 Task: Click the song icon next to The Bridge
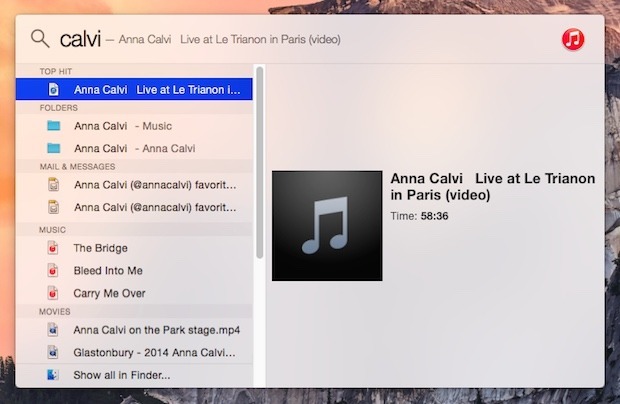click(54, 248)
